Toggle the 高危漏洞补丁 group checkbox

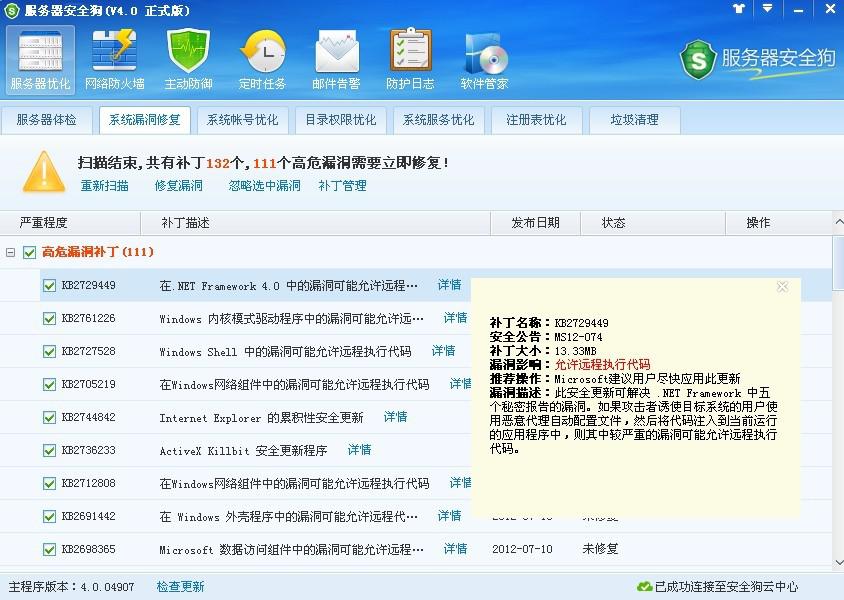27,252
